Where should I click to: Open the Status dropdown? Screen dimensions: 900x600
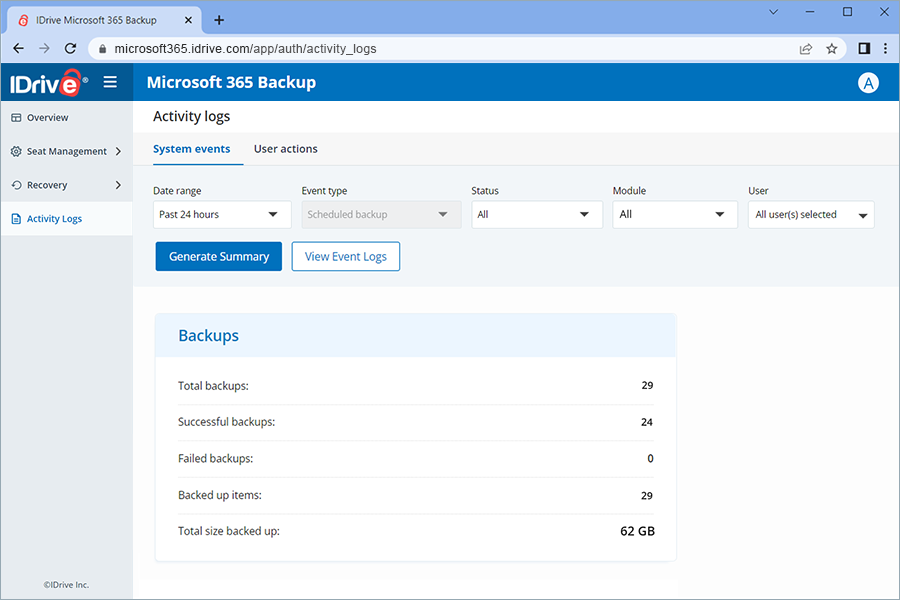coord(537,215)
